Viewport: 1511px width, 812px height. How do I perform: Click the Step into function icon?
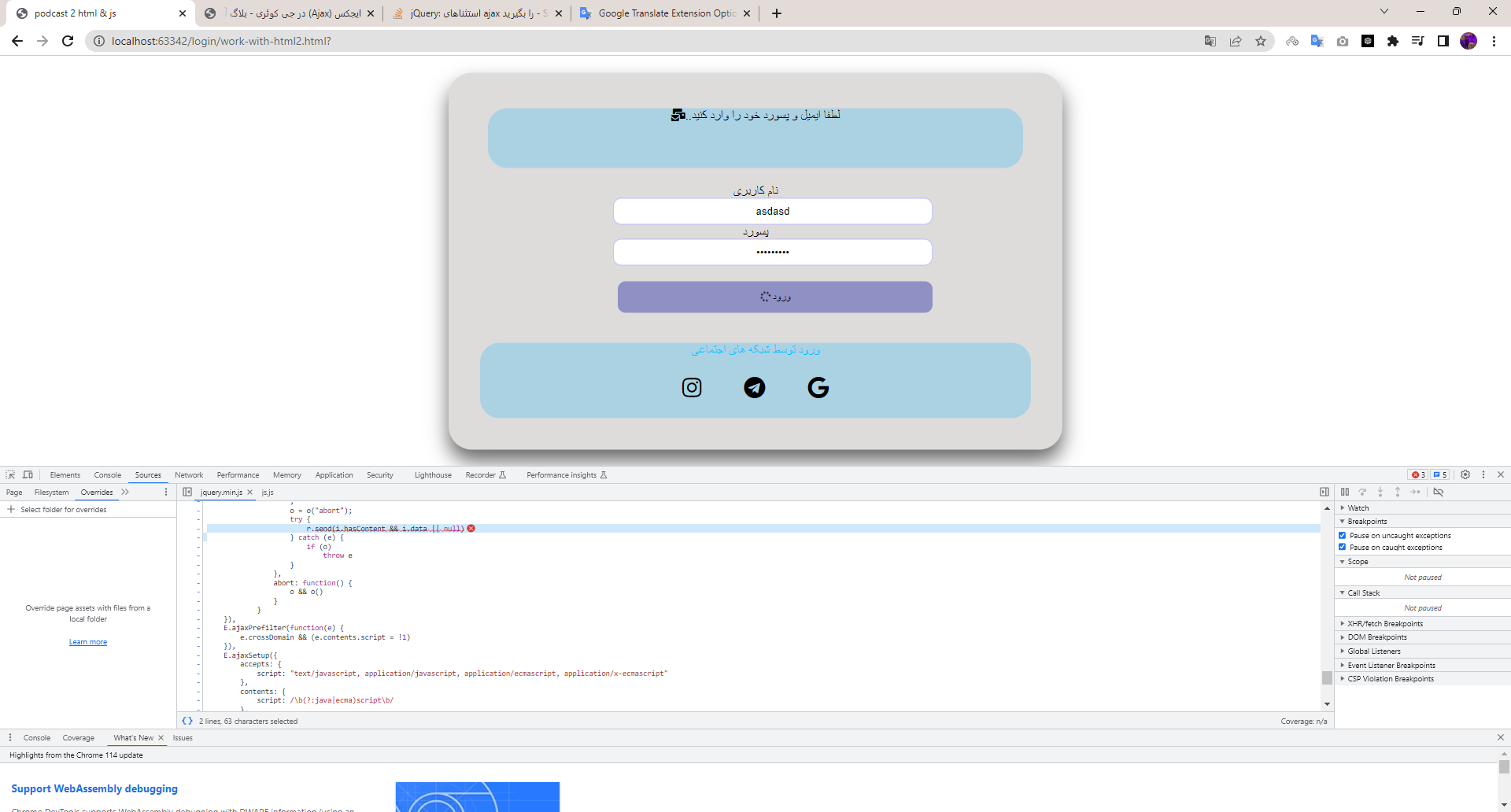pyautogui.click(x=1380, y=492)
